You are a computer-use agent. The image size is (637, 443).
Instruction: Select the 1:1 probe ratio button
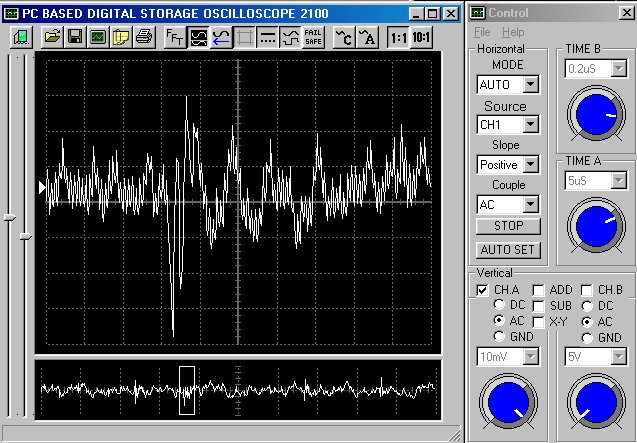click(398, 38)
